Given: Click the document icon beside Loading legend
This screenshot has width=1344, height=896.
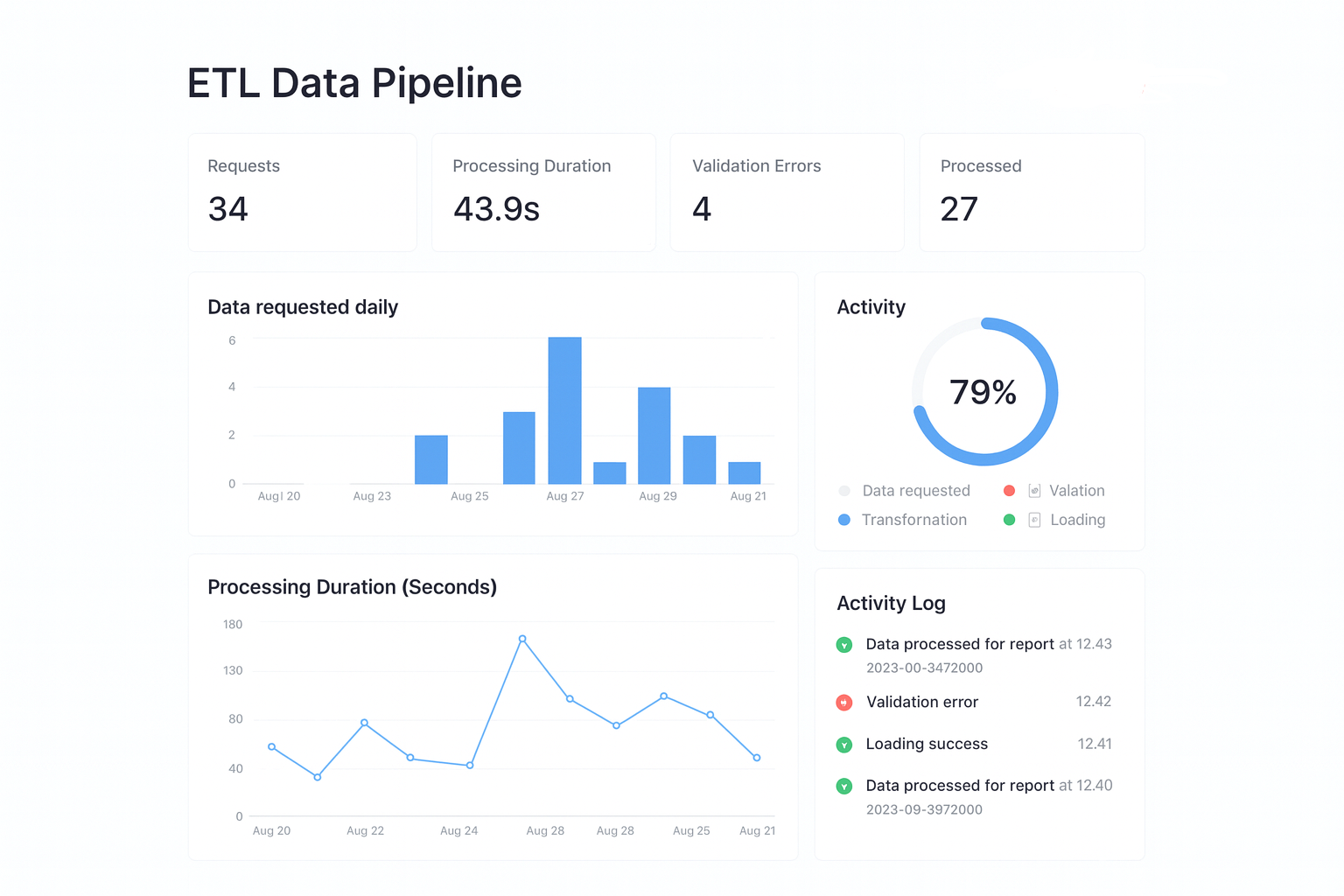Looking at the screenshot, I should tap(1034, 520).
